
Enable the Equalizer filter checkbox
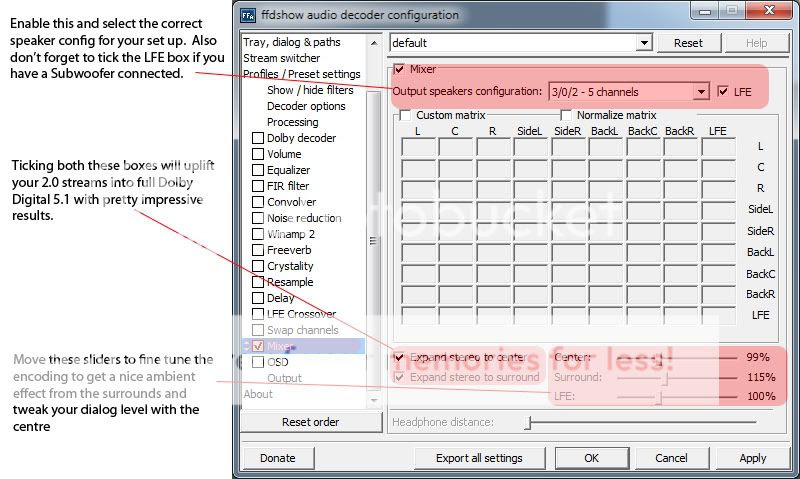pos(258,170)
